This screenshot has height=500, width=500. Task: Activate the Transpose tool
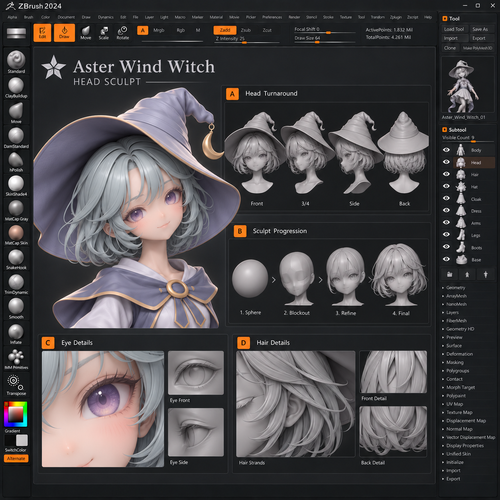click(16, 385)
